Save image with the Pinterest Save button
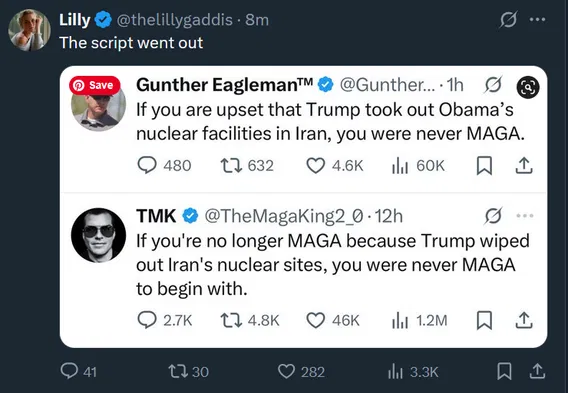This screenshot has width=568, height=393. (x=95, y=85)
